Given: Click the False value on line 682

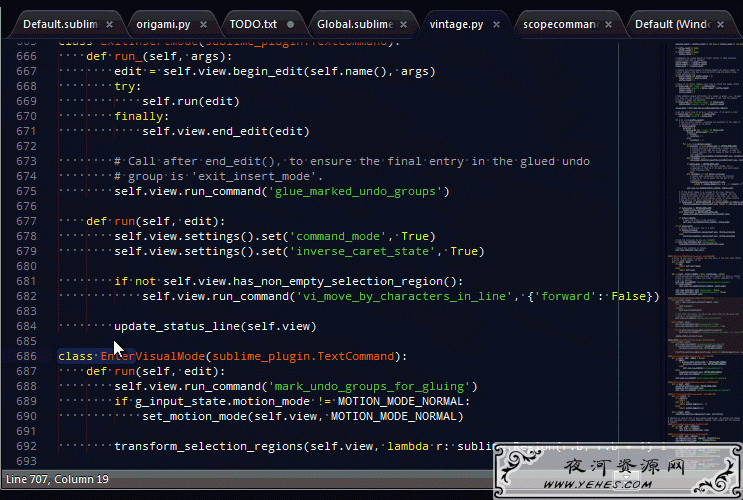Looking at the screenshot, I should click(x=628, y=296).
